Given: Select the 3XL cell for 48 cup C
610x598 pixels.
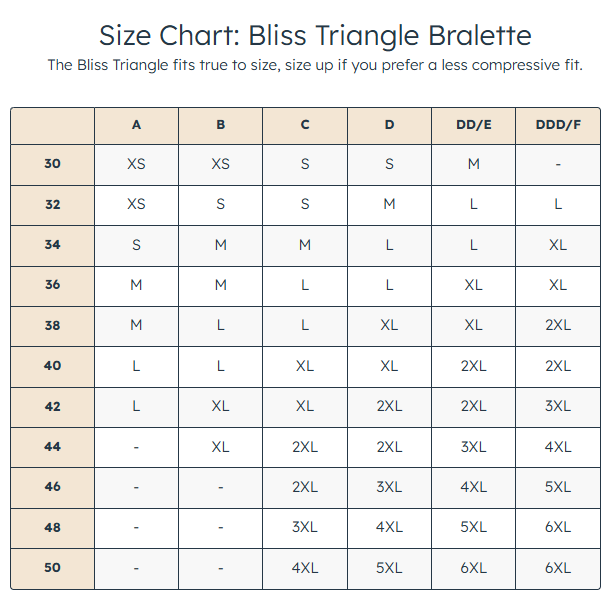Looking at the screenshot, I should tap(305, 527).
